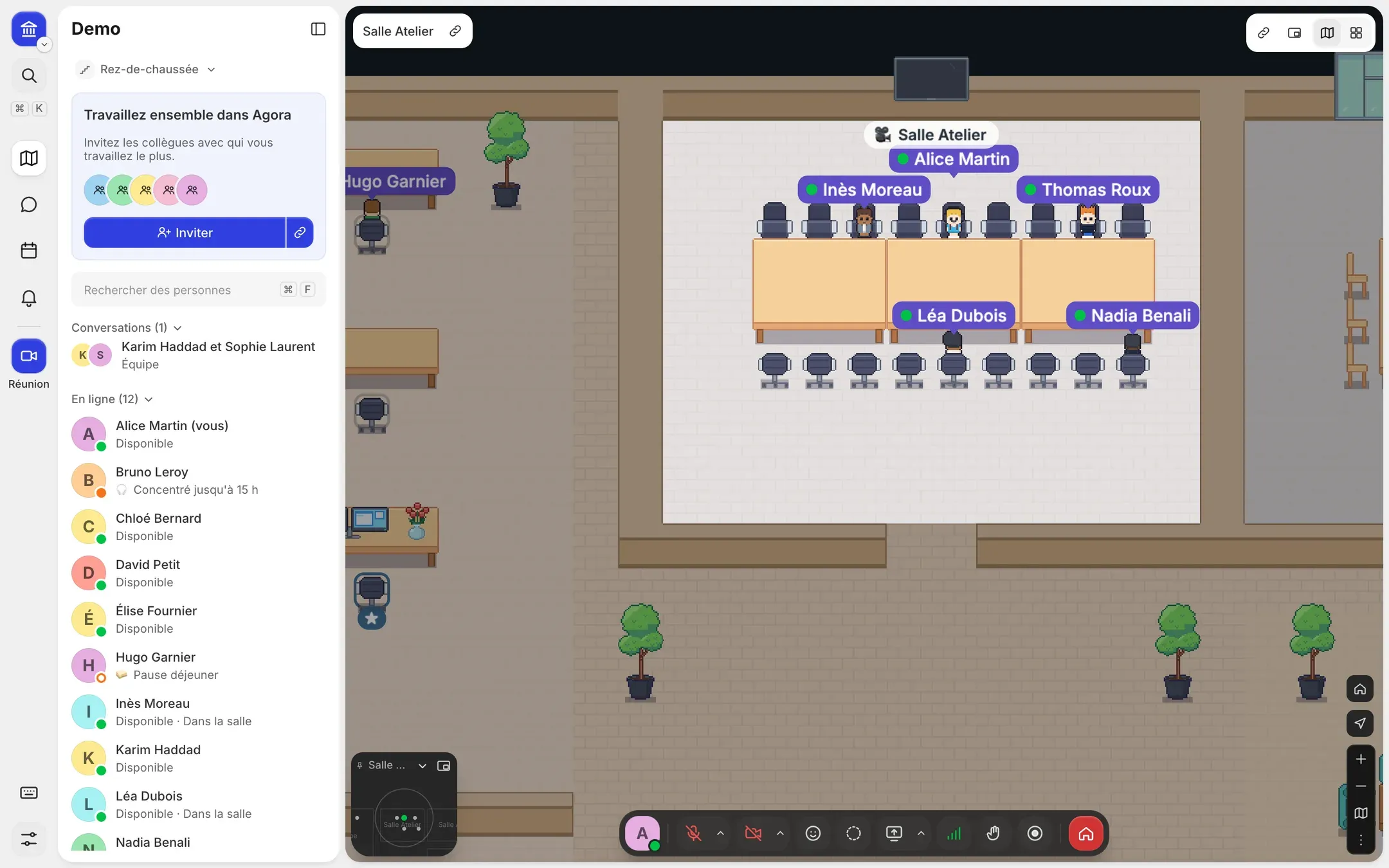This screenshot has height=868, width=1389.
Task: Copy invite link next to Inviter
Action: (x=300, y=233)
